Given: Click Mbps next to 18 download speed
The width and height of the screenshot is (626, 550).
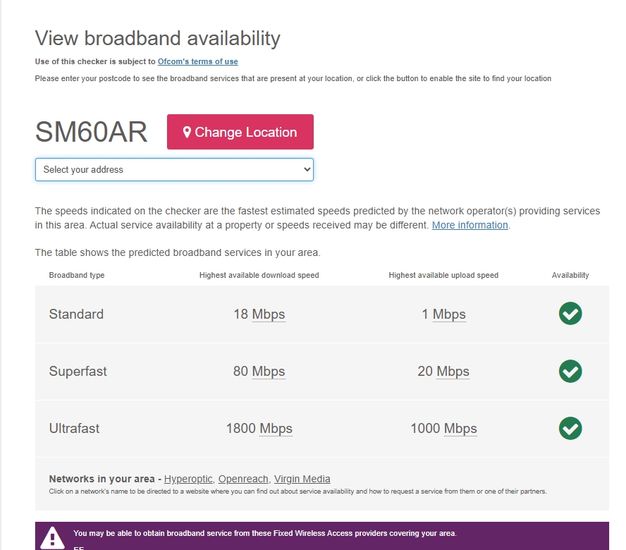Looking at the screenshot, I should click(x=268, y=314).
